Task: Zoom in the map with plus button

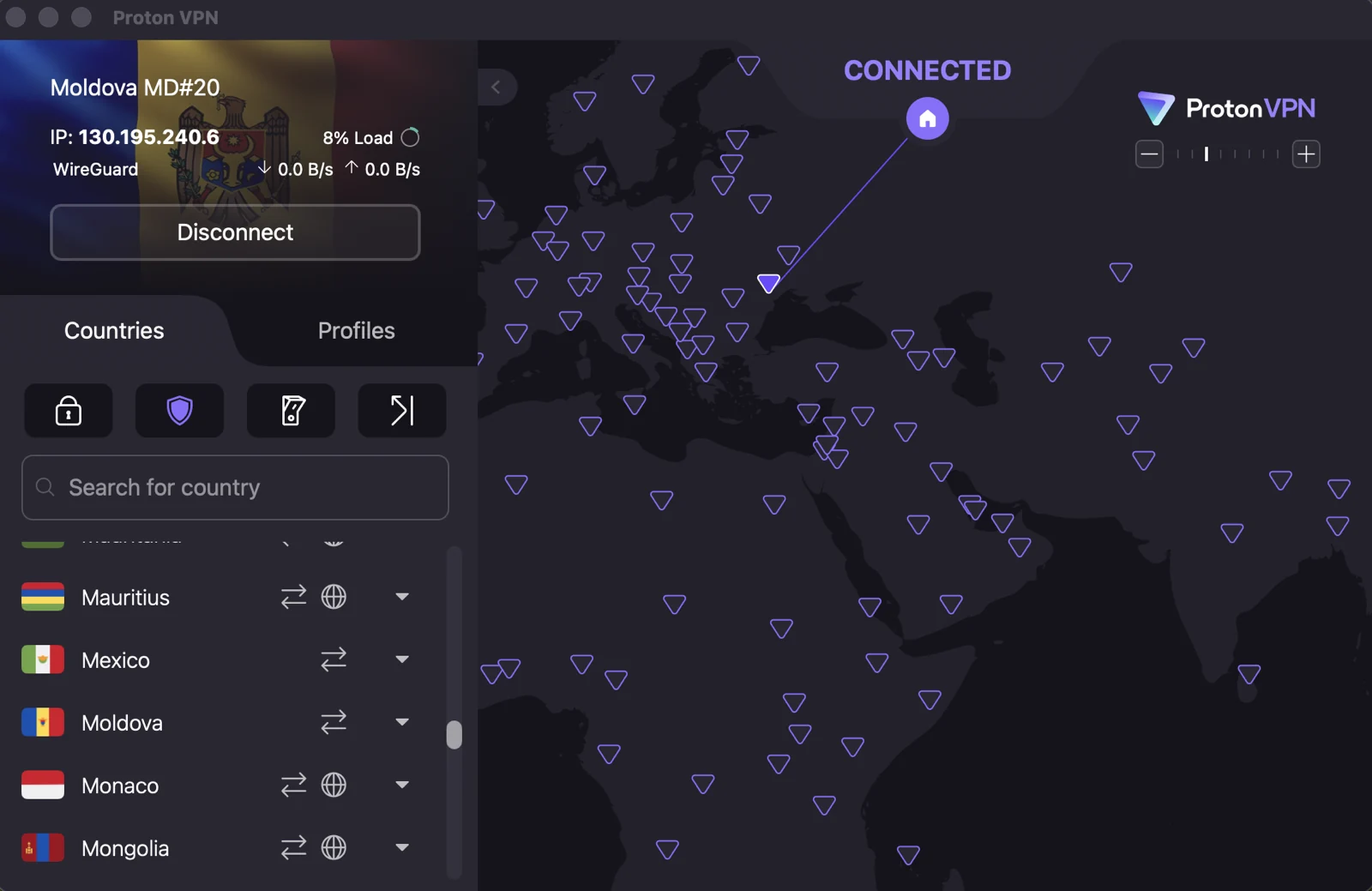Action: coord(1306,154)
